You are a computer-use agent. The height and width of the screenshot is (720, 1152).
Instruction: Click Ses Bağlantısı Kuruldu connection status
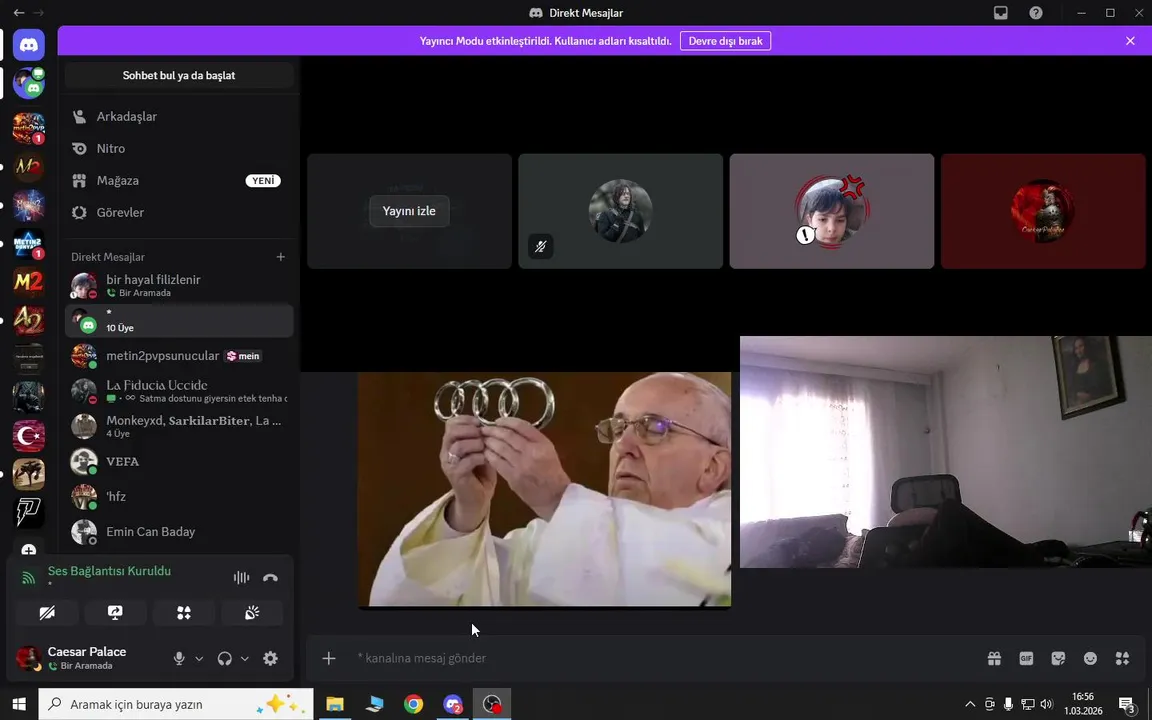coord(109,571)
